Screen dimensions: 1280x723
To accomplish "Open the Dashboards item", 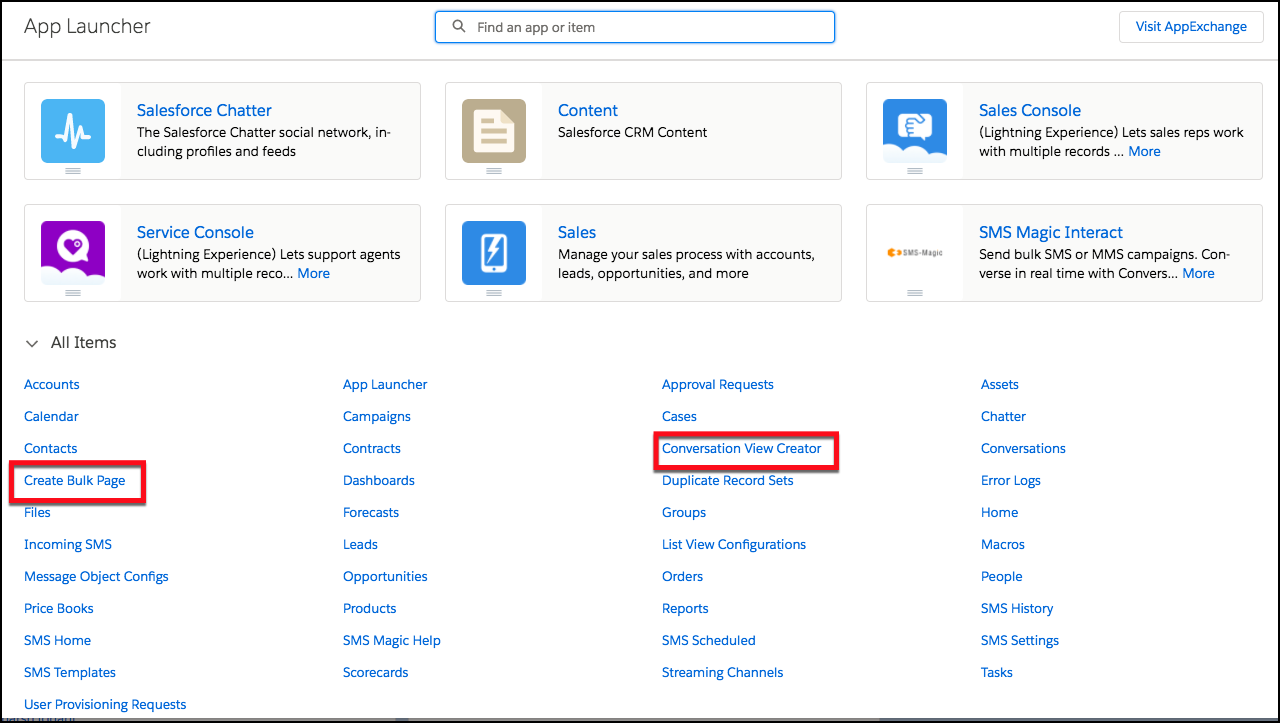I will pyautogui.click(x=379, y=481).
